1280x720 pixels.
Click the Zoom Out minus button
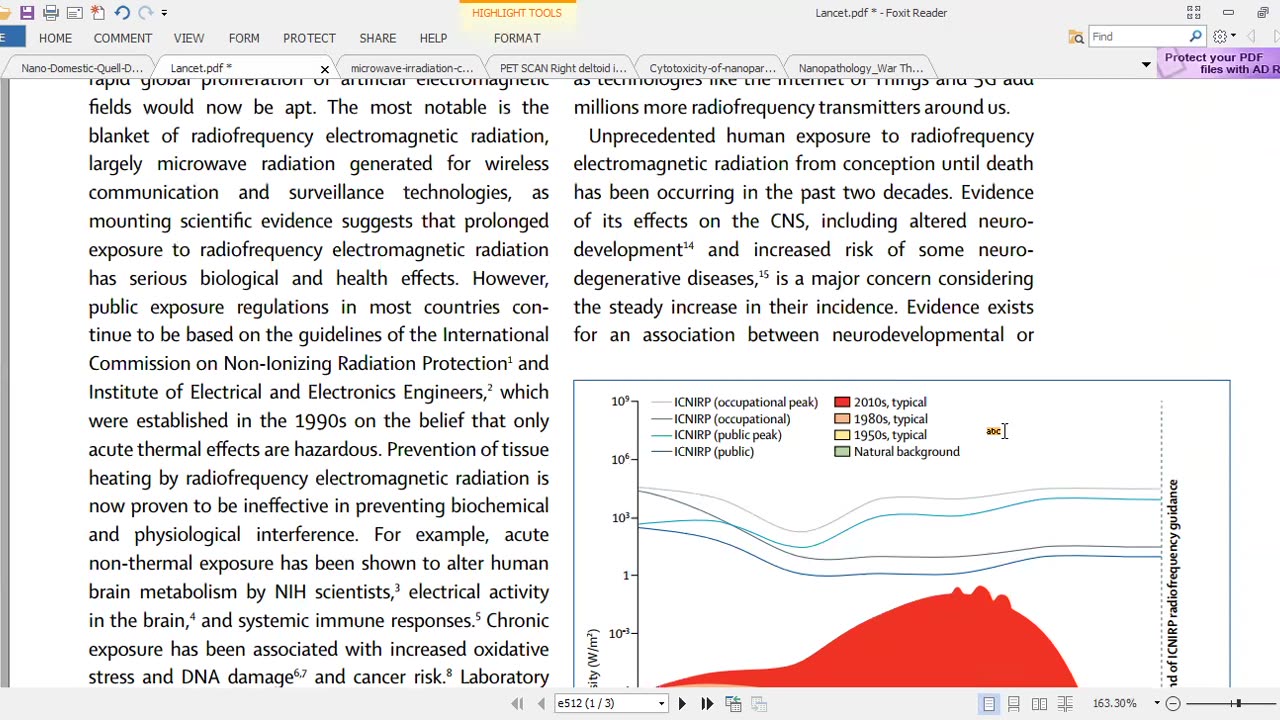(x=1174, y=704)
